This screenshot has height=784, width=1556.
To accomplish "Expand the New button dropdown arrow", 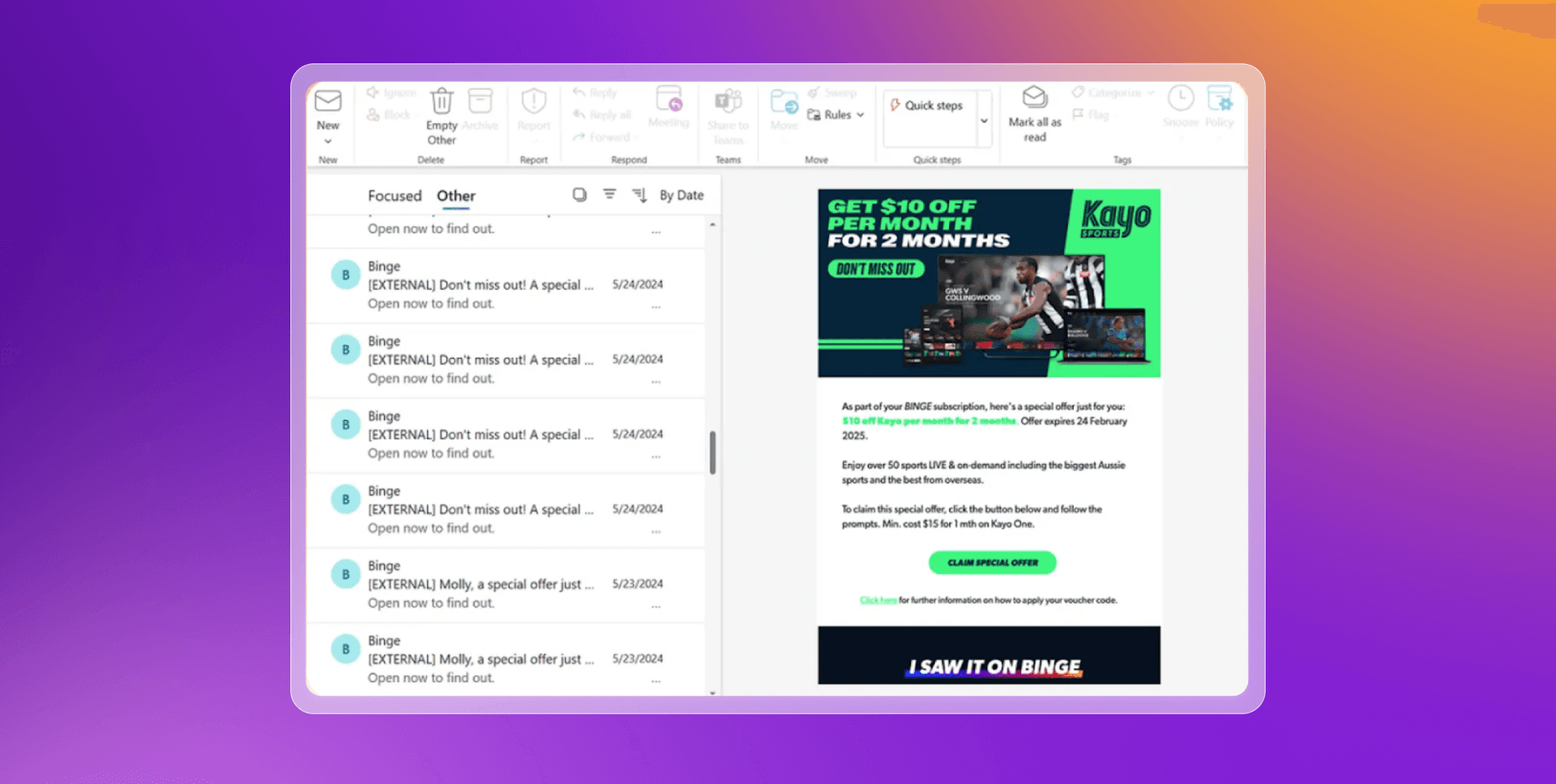I will pos(327,140).
